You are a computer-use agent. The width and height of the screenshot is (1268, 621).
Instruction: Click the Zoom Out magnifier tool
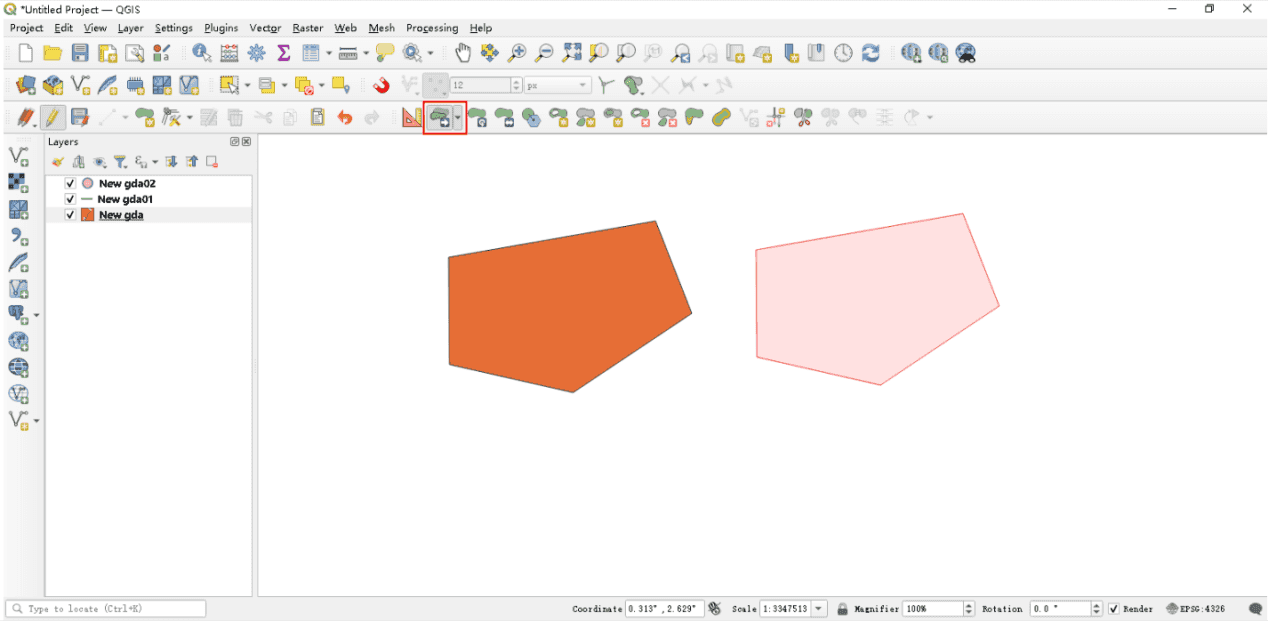(544, 53)
